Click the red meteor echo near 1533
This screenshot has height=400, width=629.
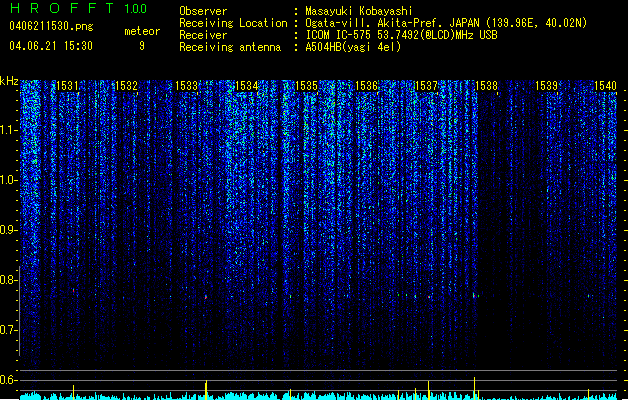tap(206, 297)
